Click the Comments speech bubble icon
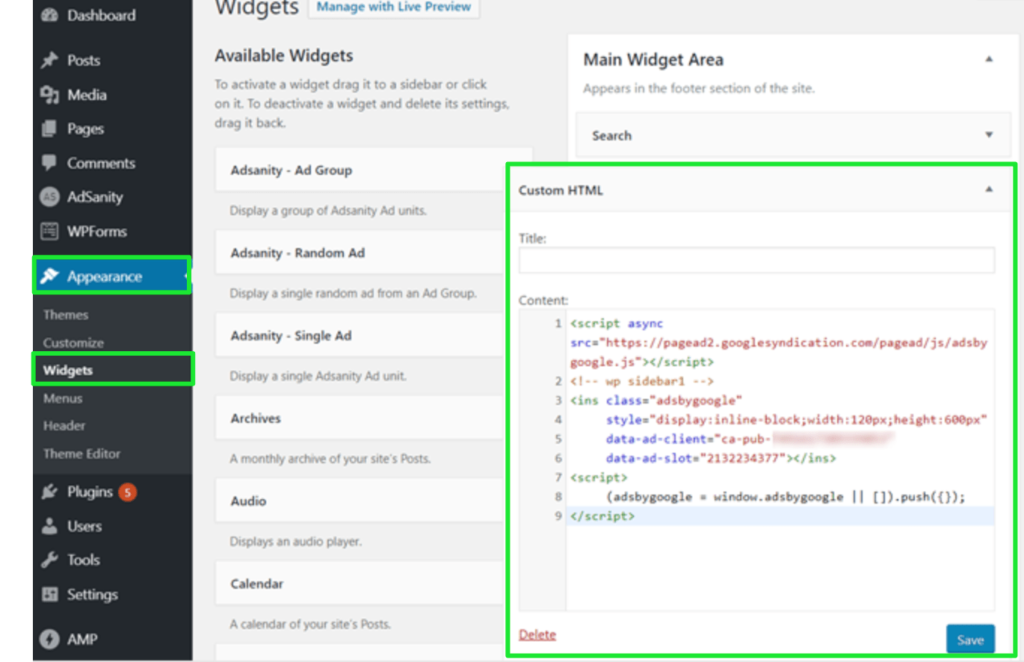 (50, 163)
